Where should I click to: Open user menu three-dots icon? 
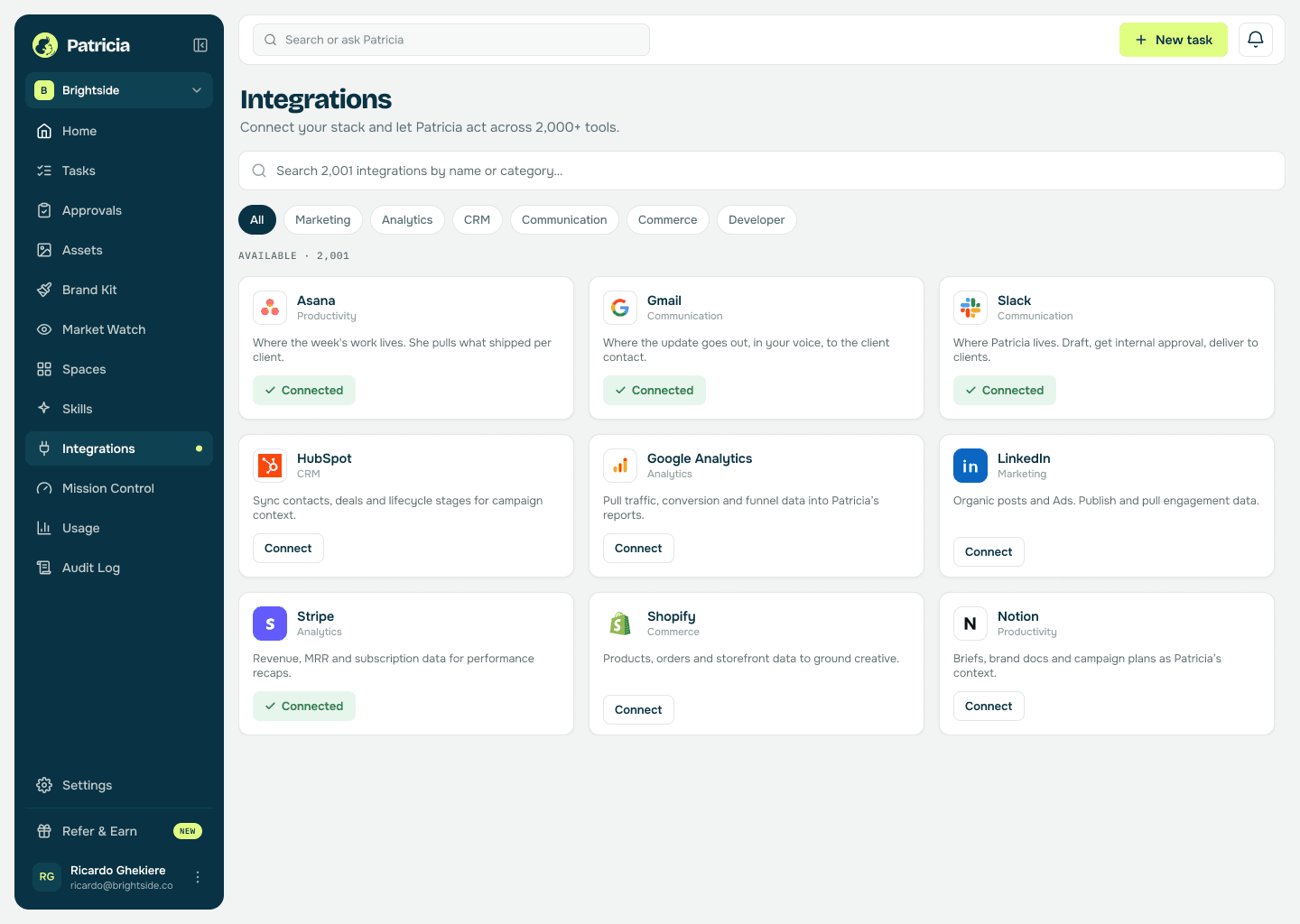(198, 877)
